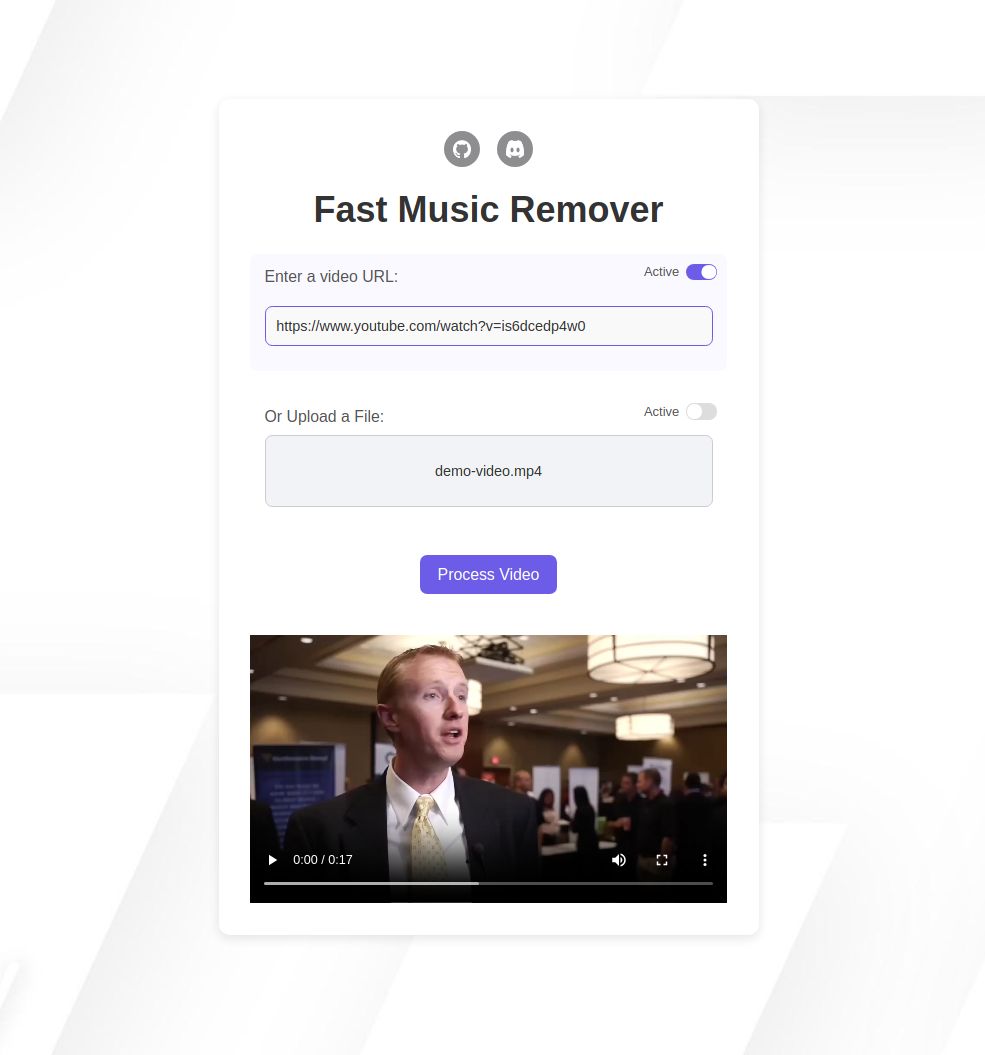The image size is (985, 1055).
Task: Select the YouTube URL input field
Action: [x=488, y=325]
